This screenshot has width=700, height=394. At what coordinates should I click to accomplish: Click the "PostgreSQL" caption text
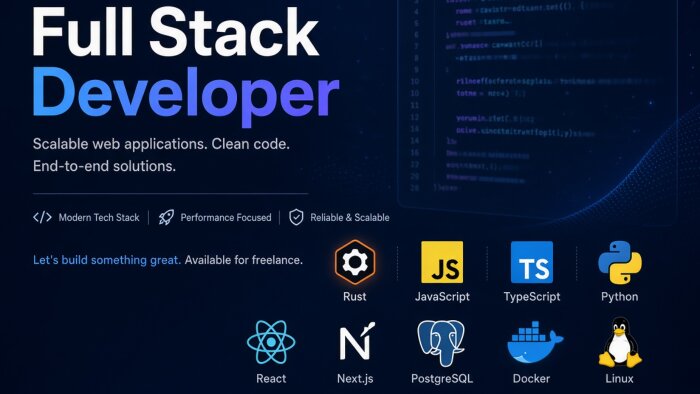pyautogui.click(x=442, y=379)
